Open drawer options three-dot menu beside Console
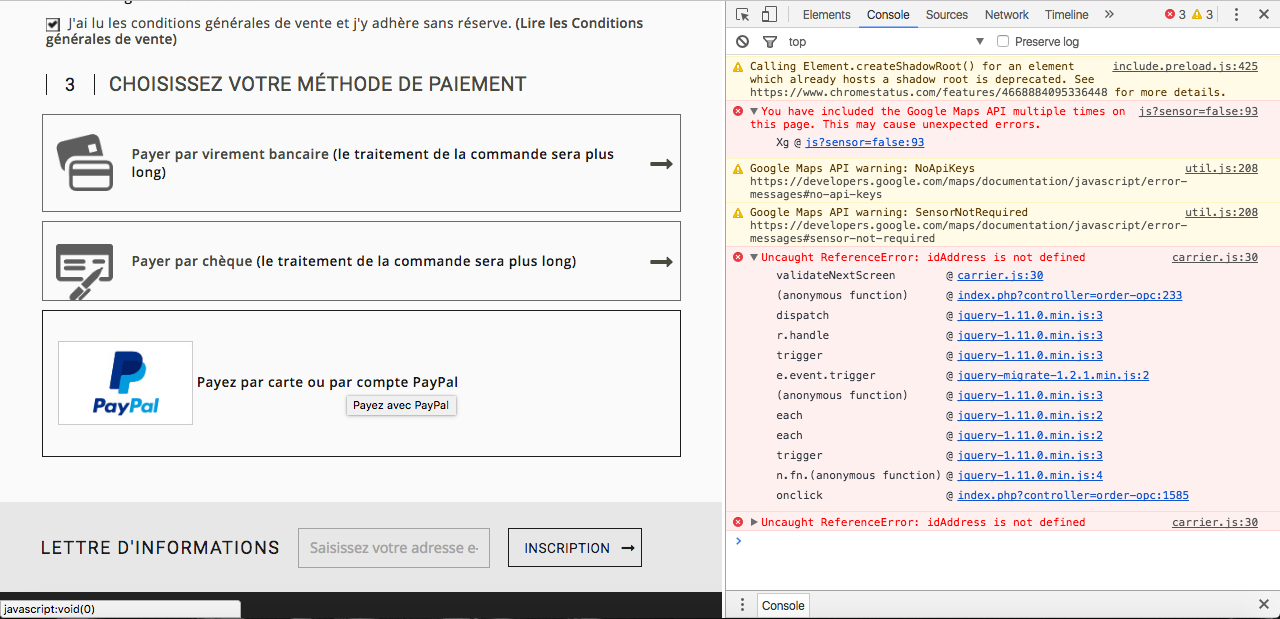 [x=742, y=605]
